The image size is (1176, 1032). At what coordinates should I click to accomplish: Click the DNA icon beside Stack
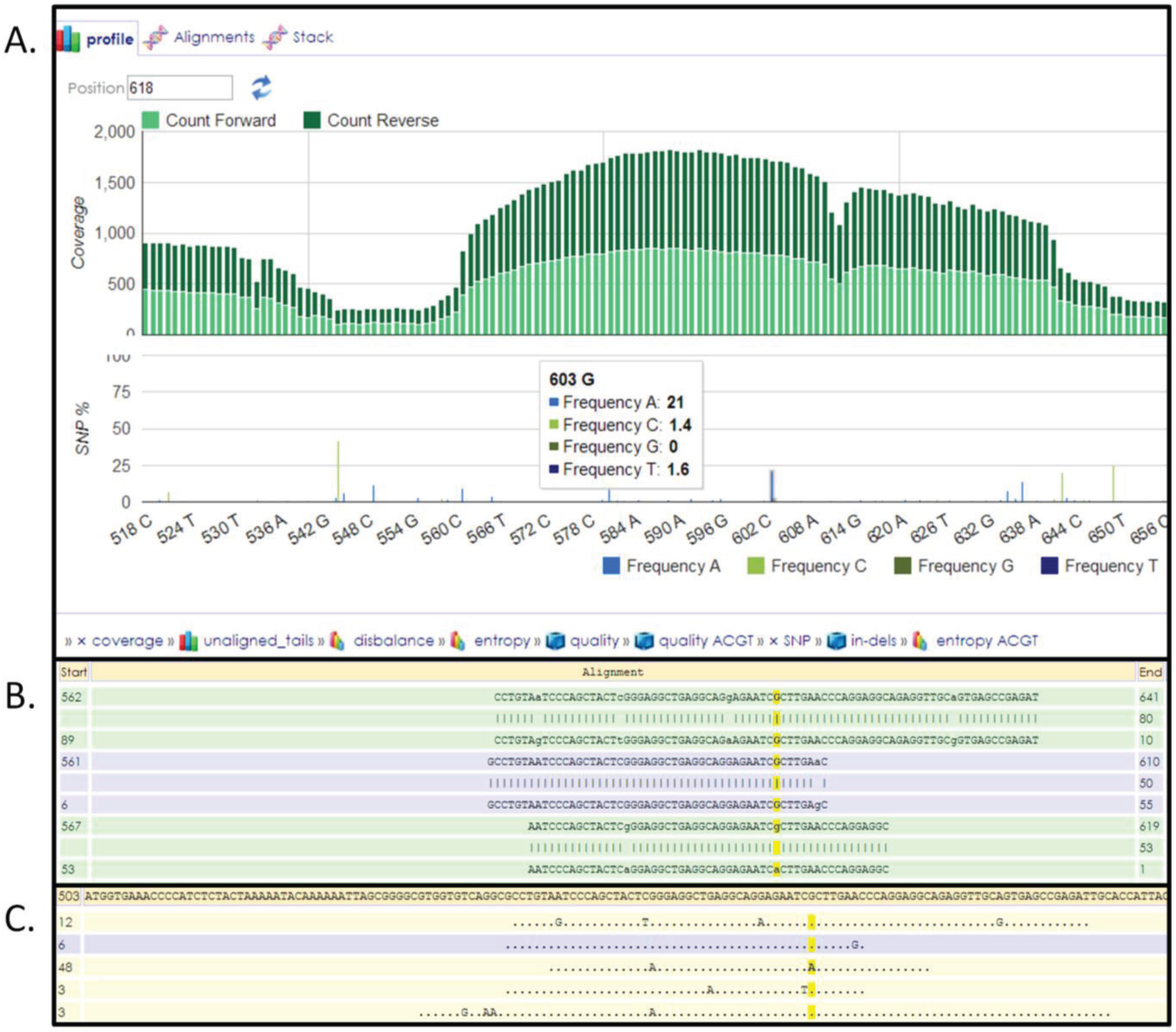[x=275, y=38]
